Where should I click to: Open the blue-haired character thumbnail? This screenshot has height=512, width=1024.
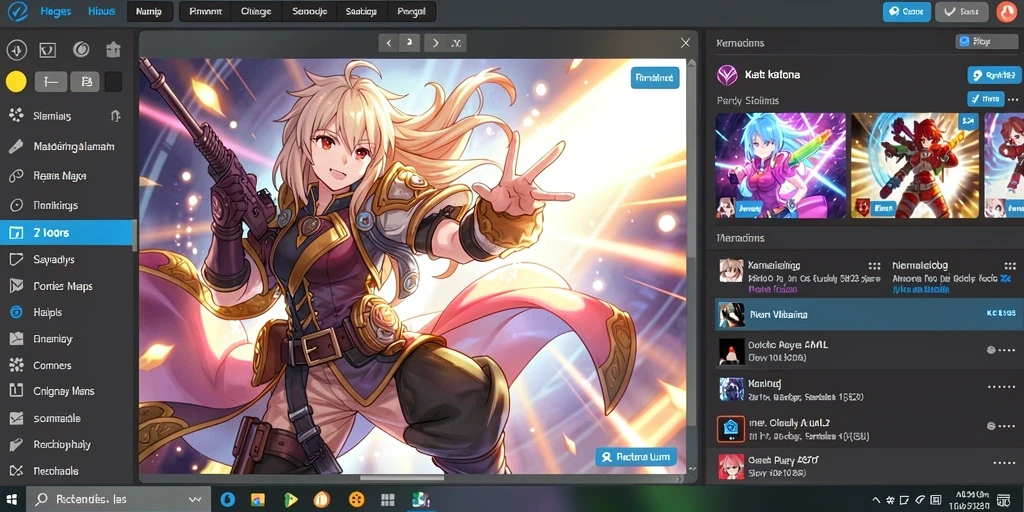(x=780, y=165)
